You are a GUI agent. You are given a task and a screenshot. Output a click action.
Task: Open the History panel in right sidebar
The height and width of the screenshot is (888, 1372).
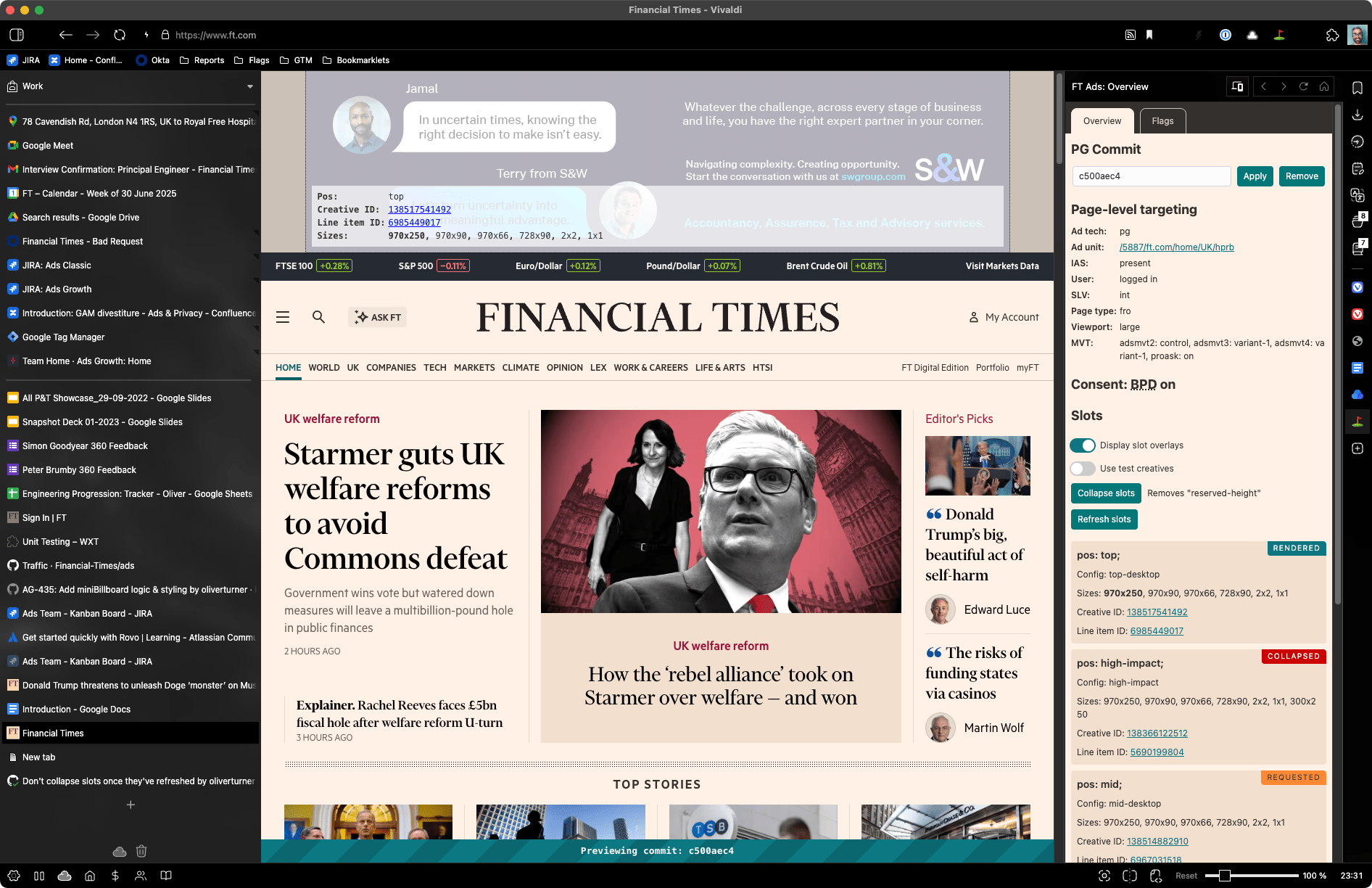tap(1357, 141)
